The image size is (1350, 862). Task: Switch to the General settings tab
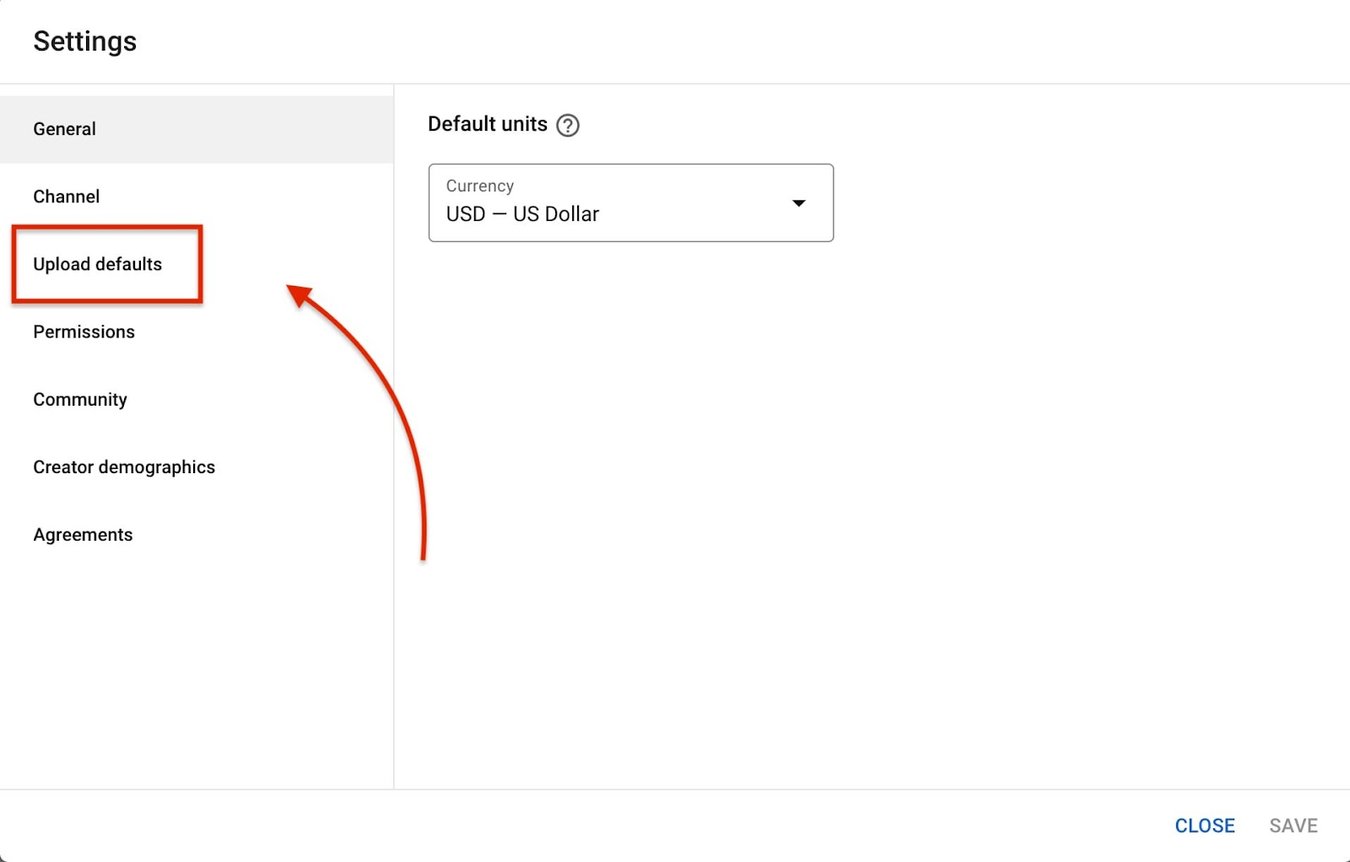pyautogui.click(x=64, y=129)
